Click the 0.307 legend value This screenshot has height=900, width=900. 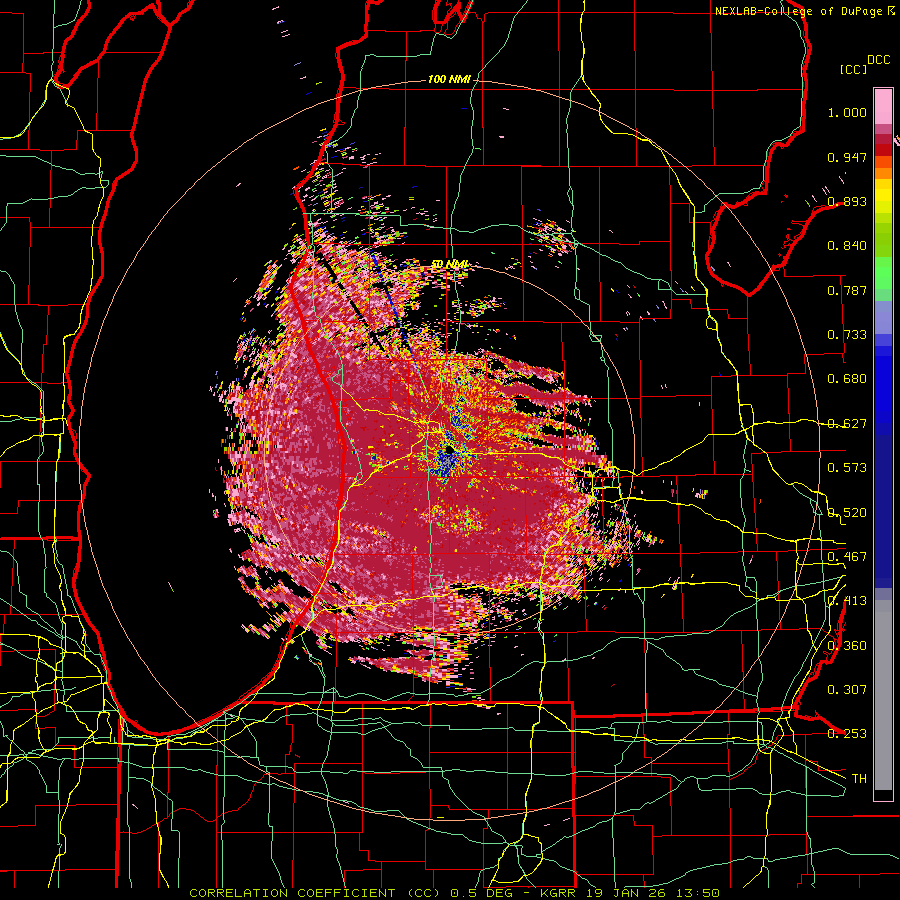click(847, 690)
